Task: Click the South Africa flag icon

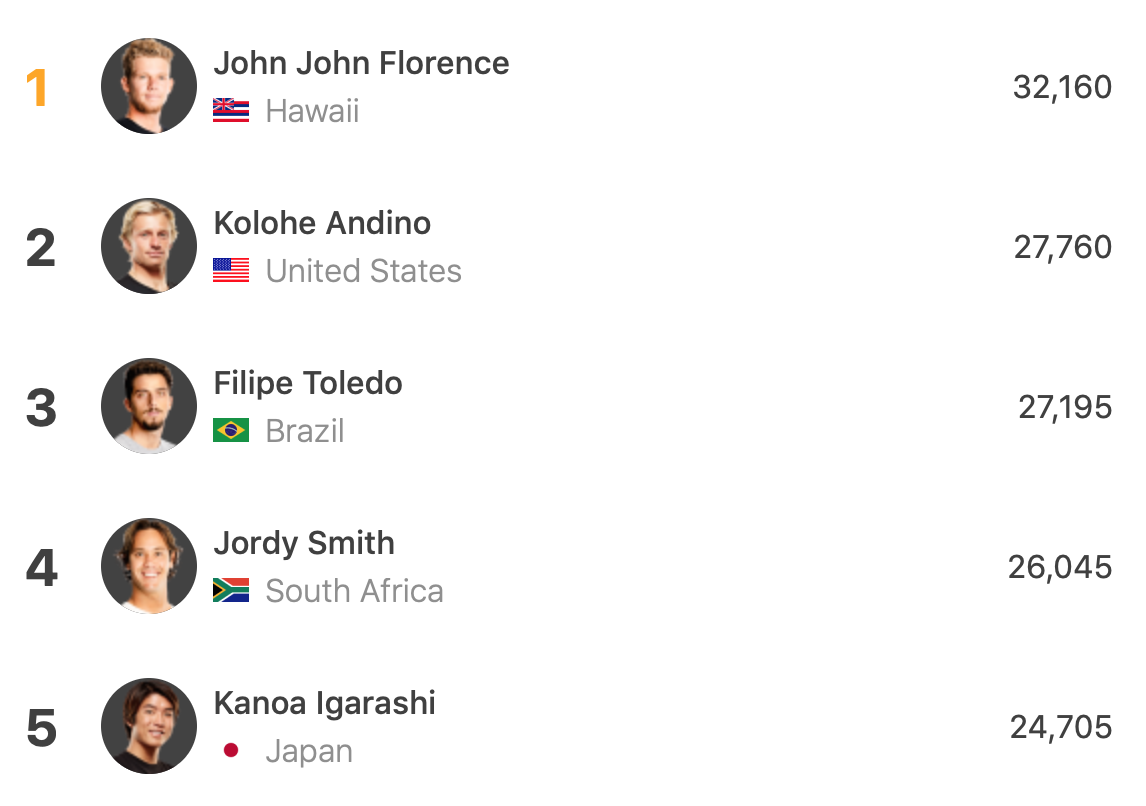Action: tap(231, 591)
